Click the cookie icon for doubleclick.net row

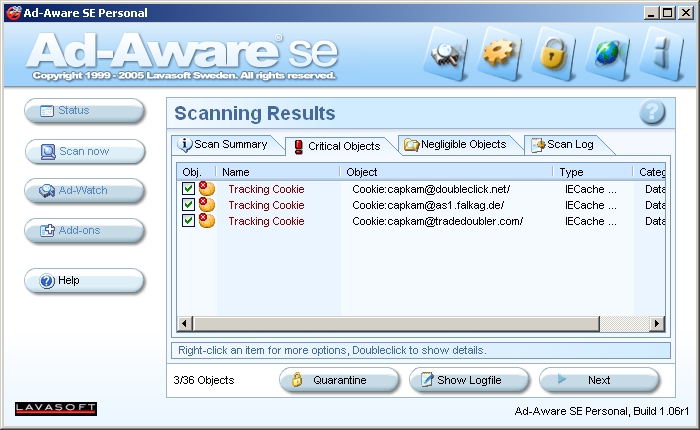206,188
